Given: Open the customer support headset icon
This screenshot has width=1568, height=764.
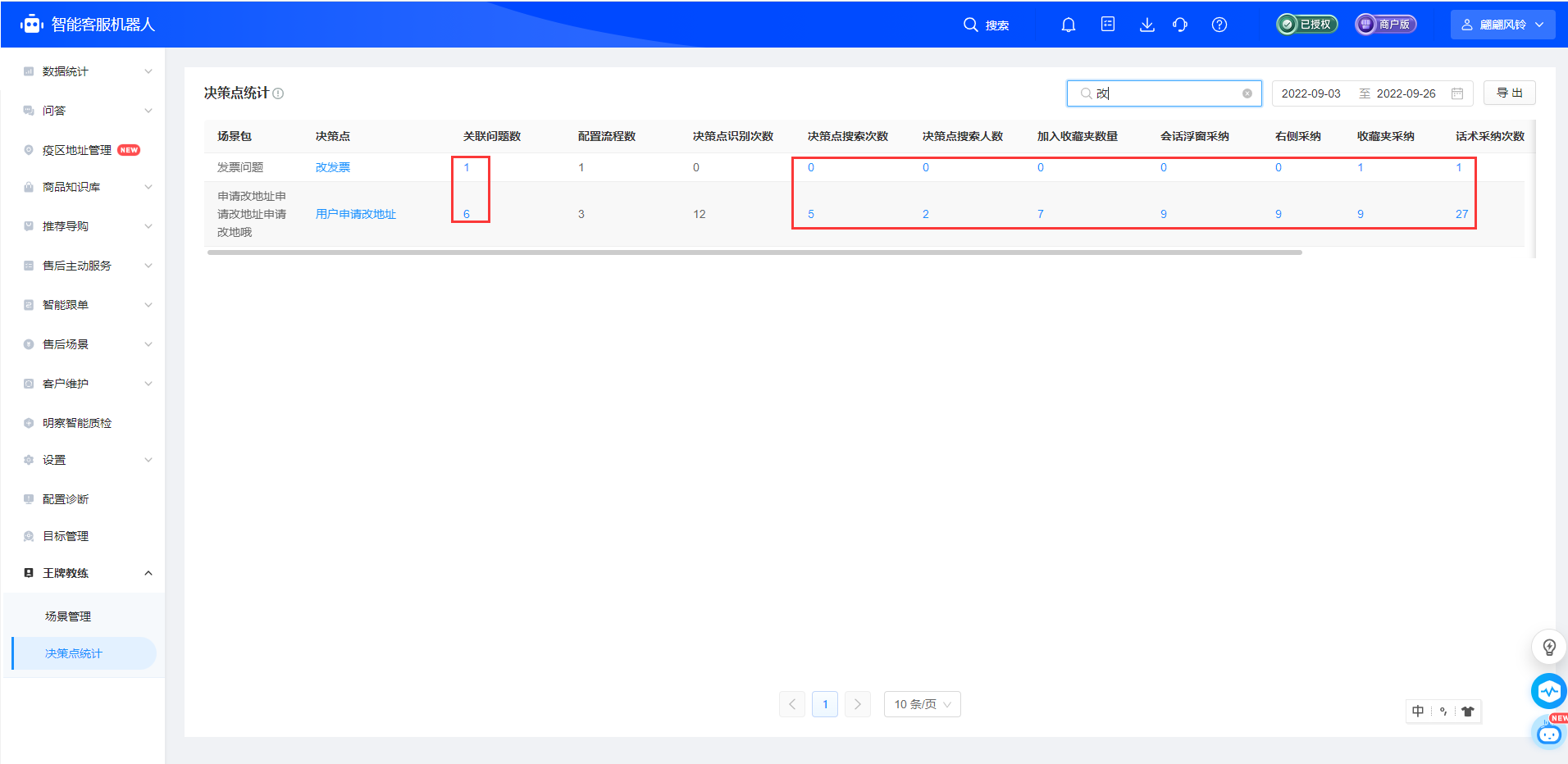Looking at the screenshot, I should point(1180,25).
